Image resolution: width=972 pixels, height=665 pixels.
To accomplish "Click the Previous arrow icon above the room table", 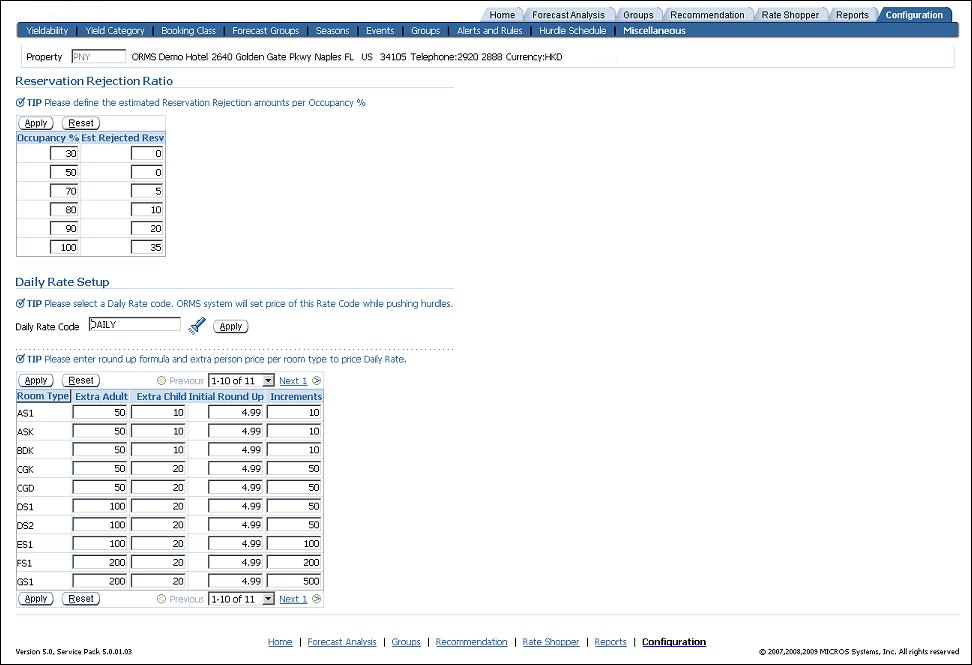I will pyautogui.click(x=160, y=380).
